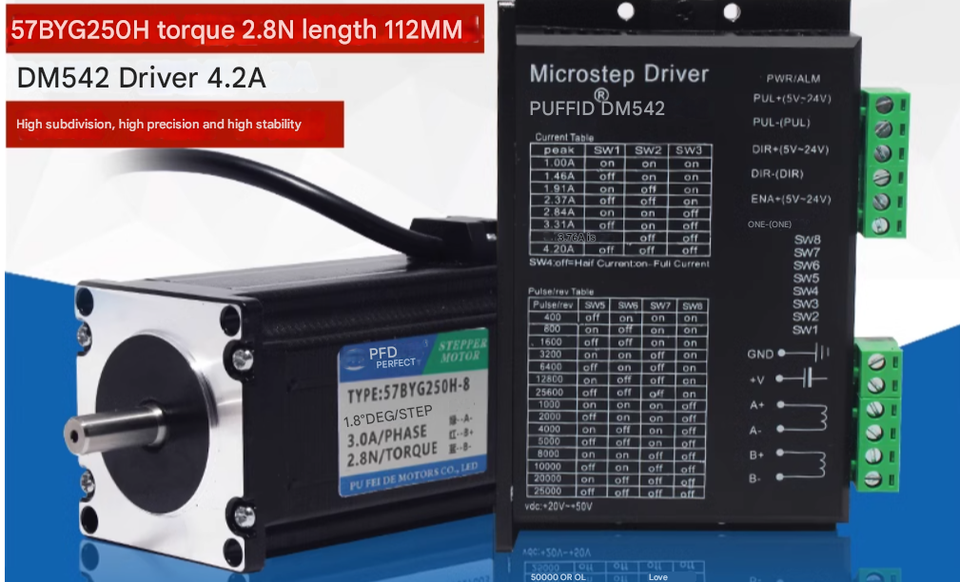Click the "6400" pulse/rev value
Viewport: 960px width, 582px height.
(x=550, y=367)
